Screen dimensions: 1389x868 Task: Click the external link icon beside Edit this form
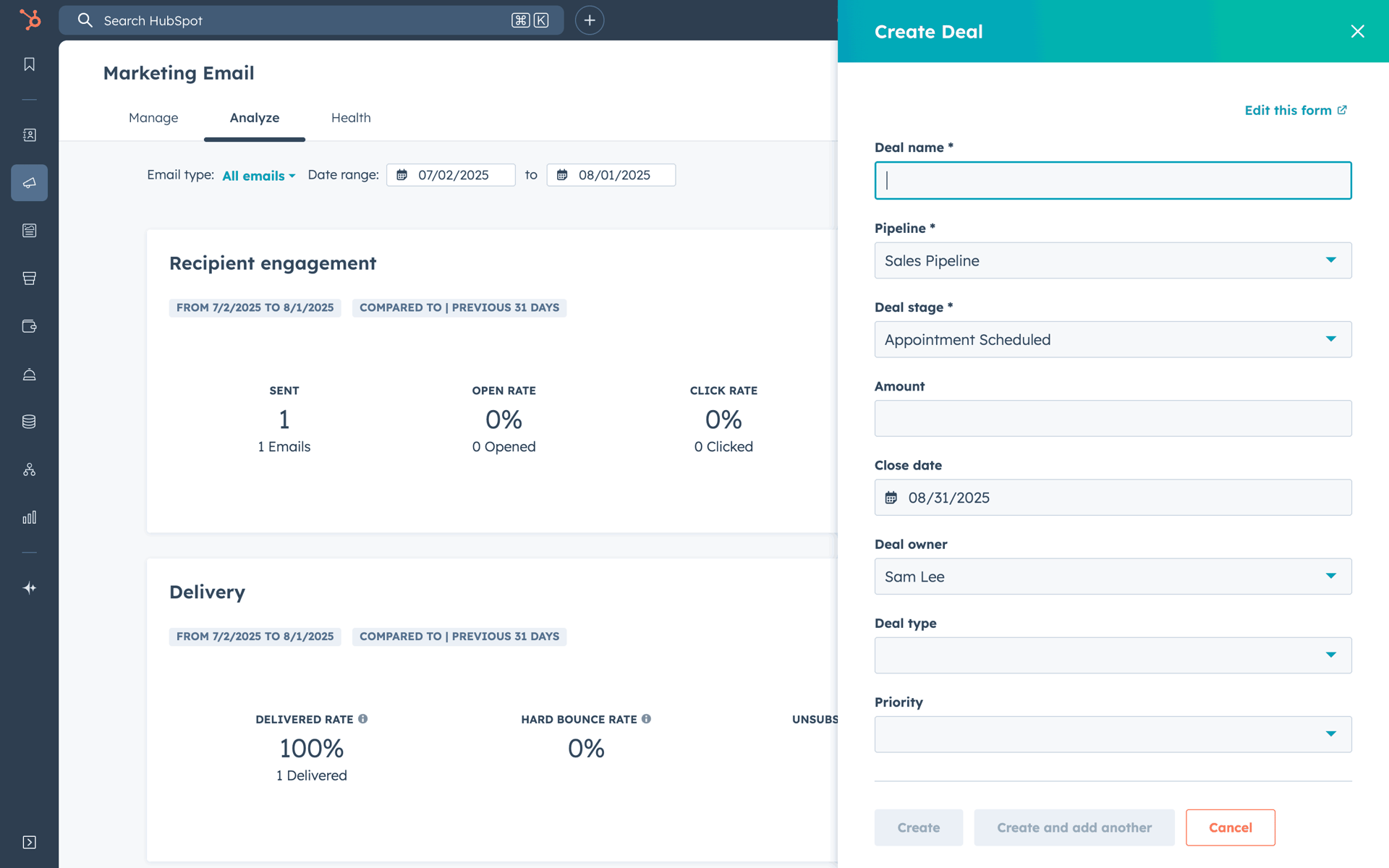(1342, 110)
